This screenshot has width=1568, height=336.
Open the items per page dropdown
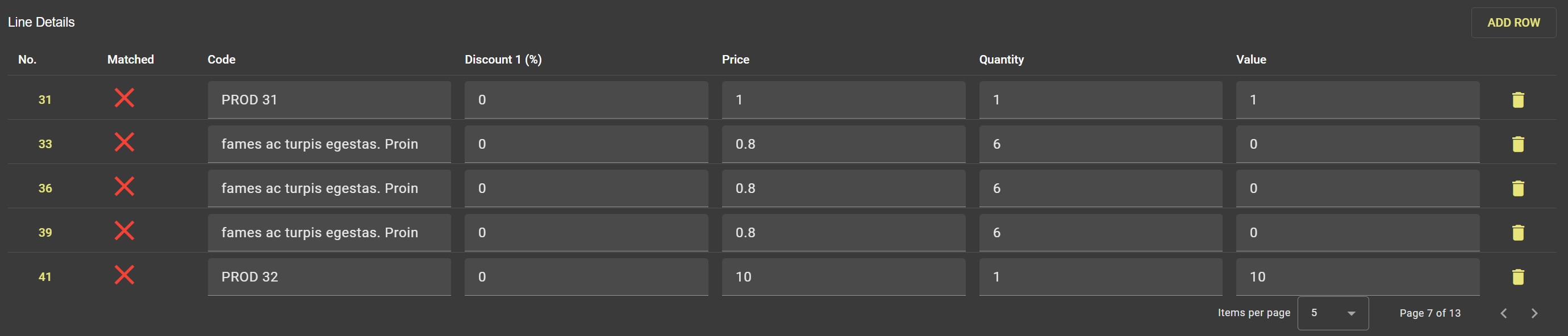(x=1332, y=313)
